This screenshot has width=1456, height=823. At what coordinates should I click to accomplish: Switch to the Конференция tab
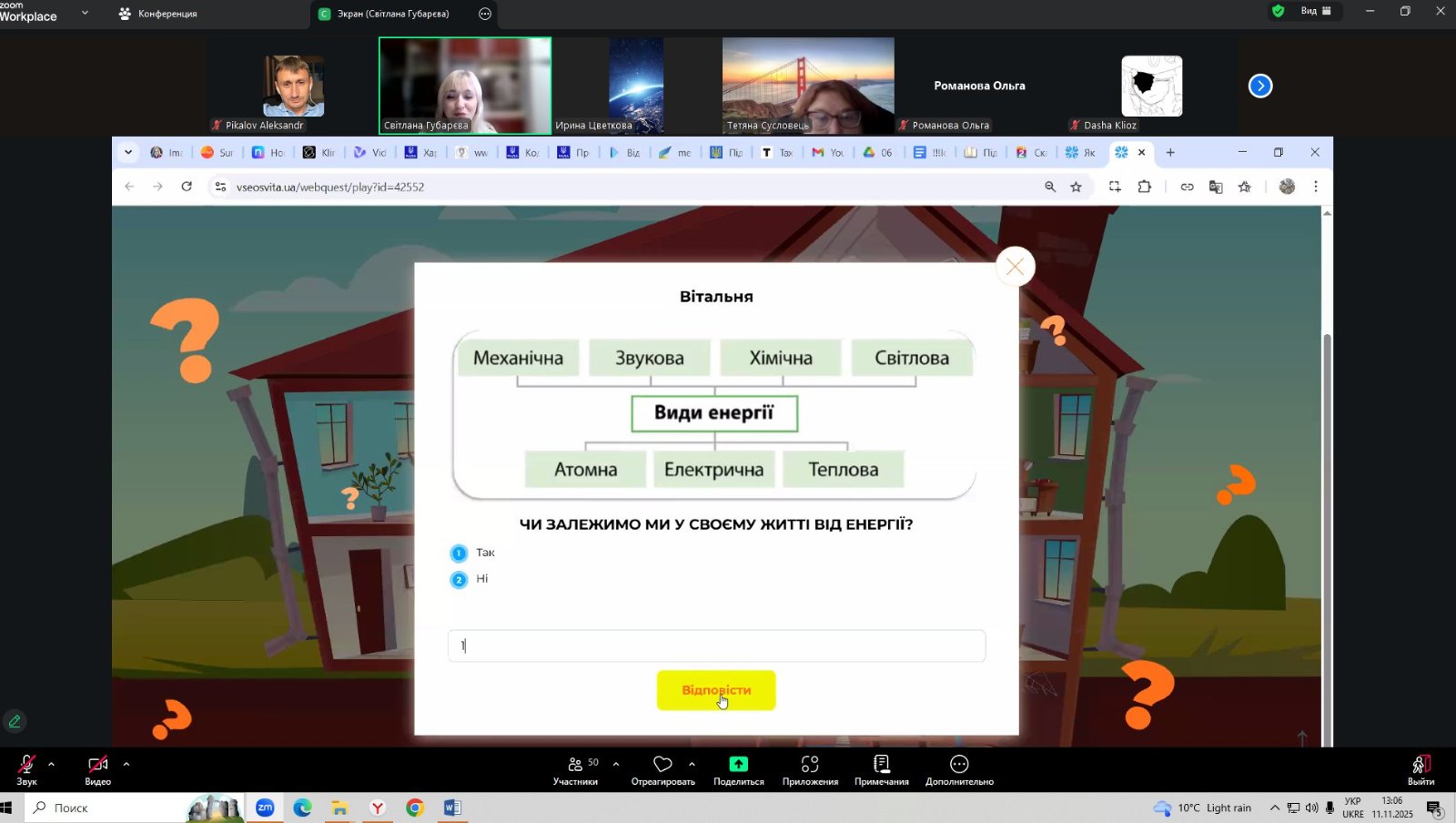click(158, 14)
